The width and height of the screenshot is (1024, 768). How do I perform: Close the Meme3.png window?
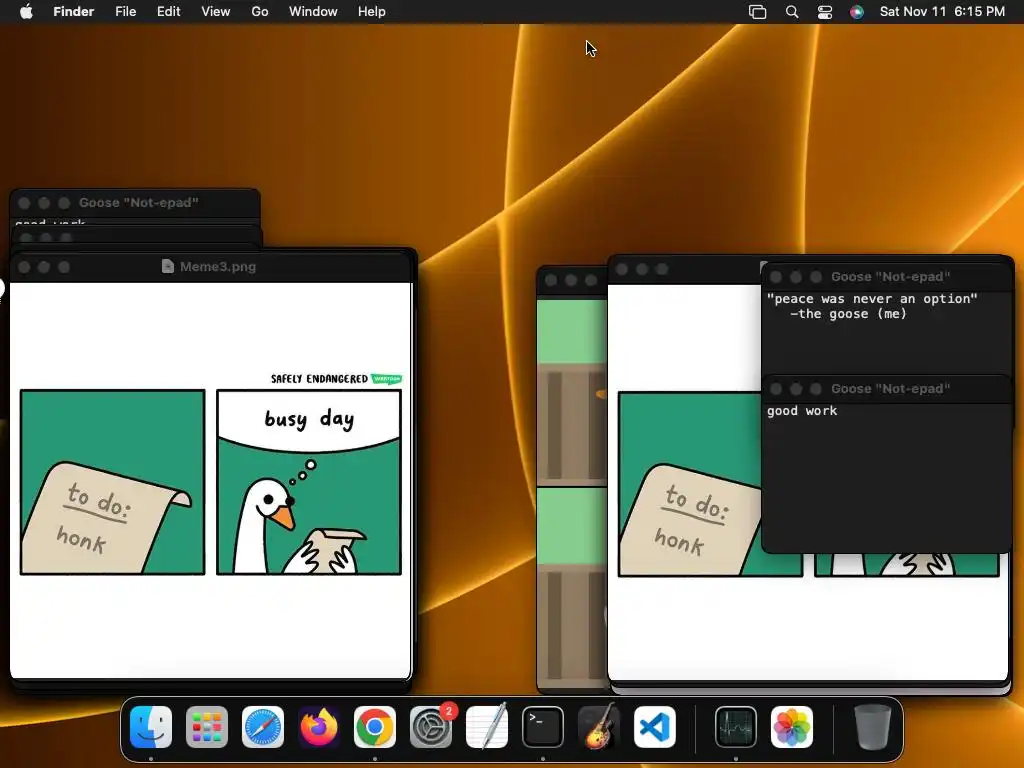point(24,267)
